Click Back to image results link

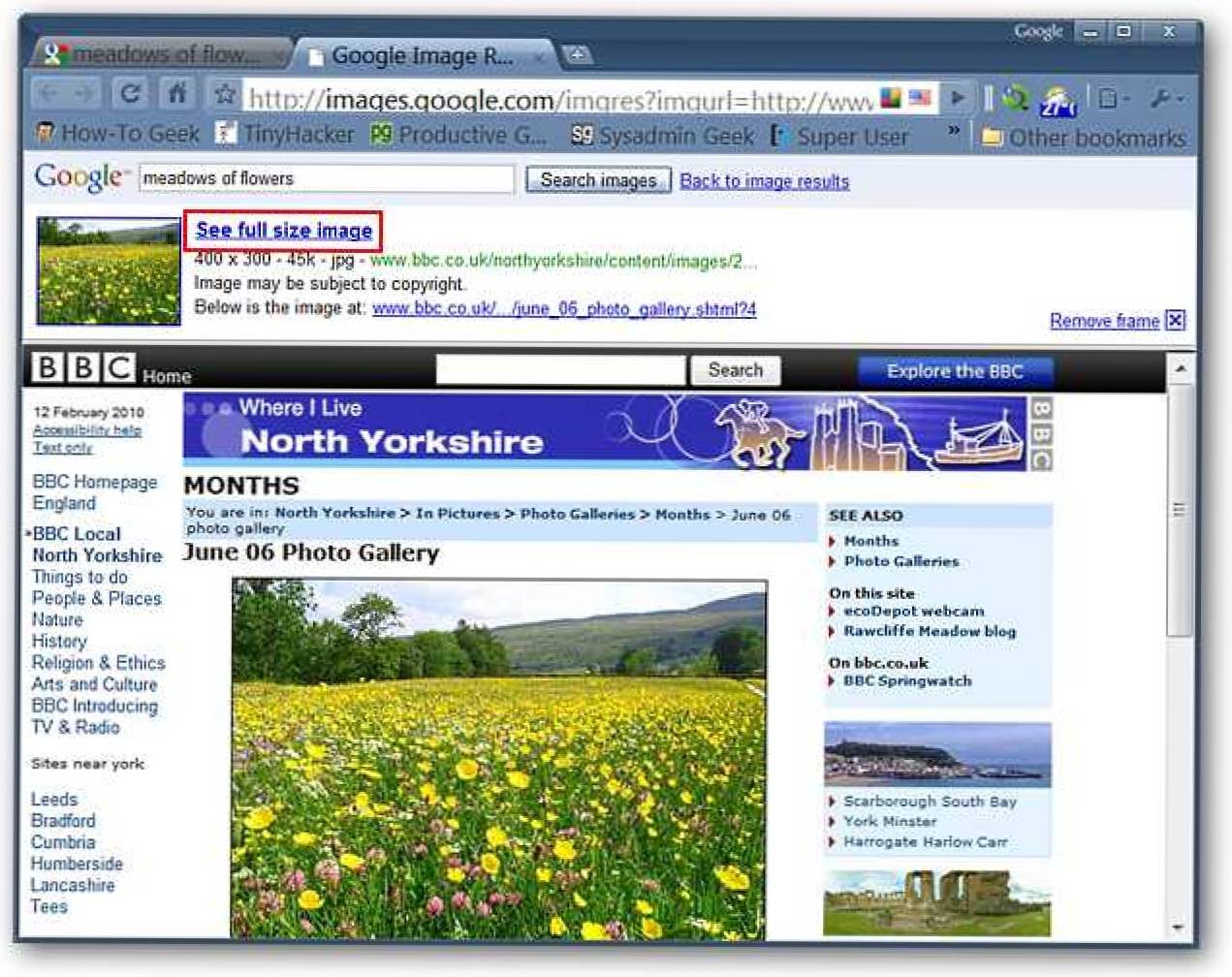click(x=764, y=181)
